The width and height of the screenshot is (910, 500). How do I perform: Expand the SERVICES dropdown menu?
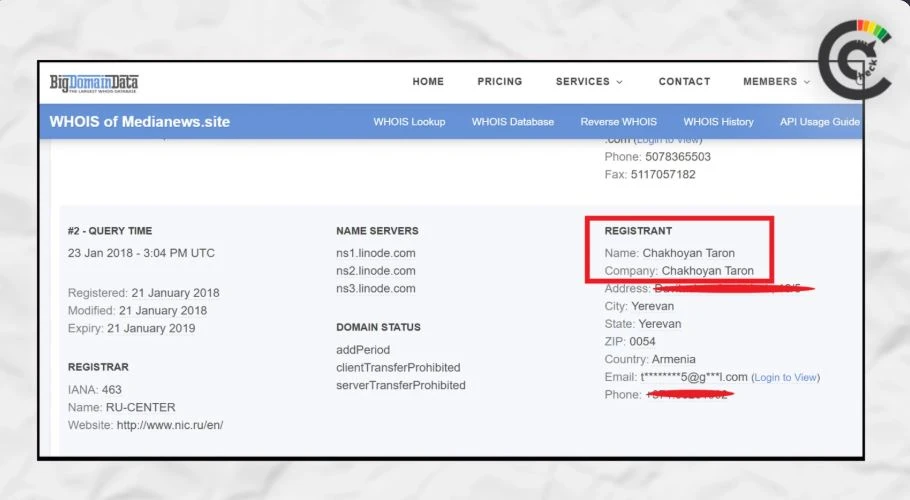(x=589, y=82)
